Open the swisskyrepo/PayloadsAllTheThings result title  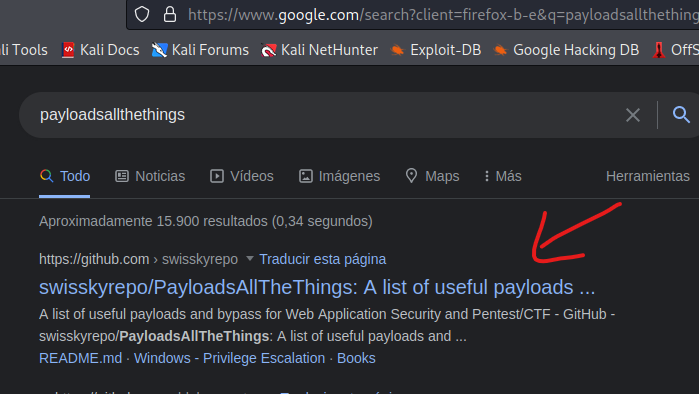coord(317,287)
